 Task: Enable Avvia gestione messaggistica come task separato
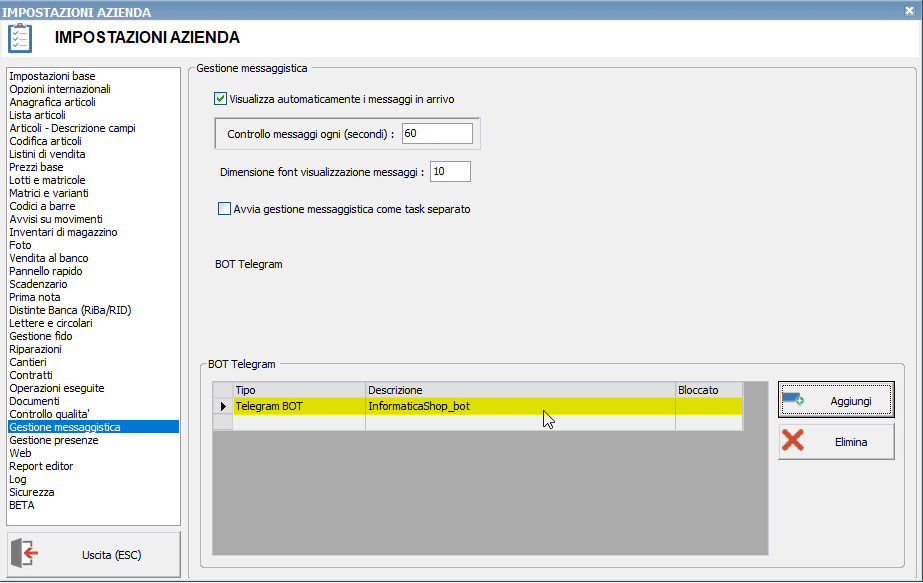(x=224, y=209)
